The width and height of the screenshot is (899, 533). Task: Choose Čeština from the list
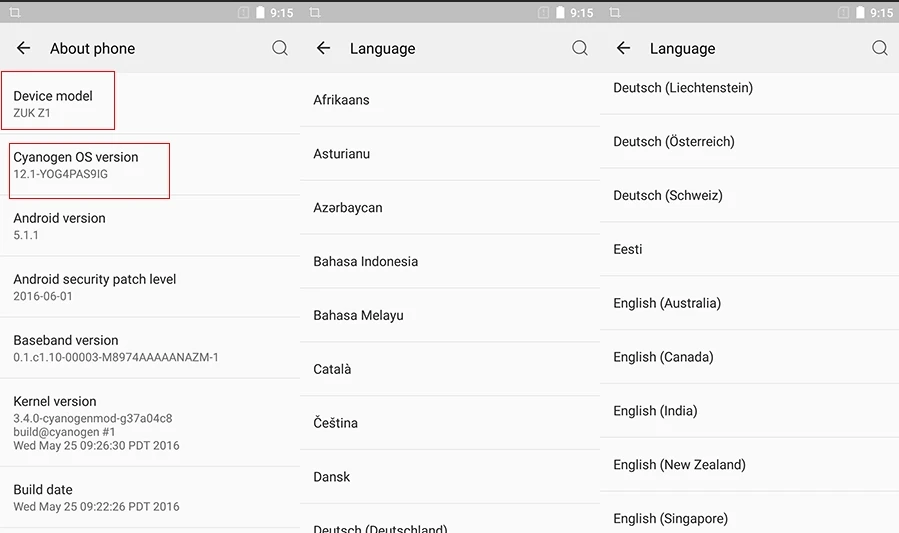(x=450, y=423)
